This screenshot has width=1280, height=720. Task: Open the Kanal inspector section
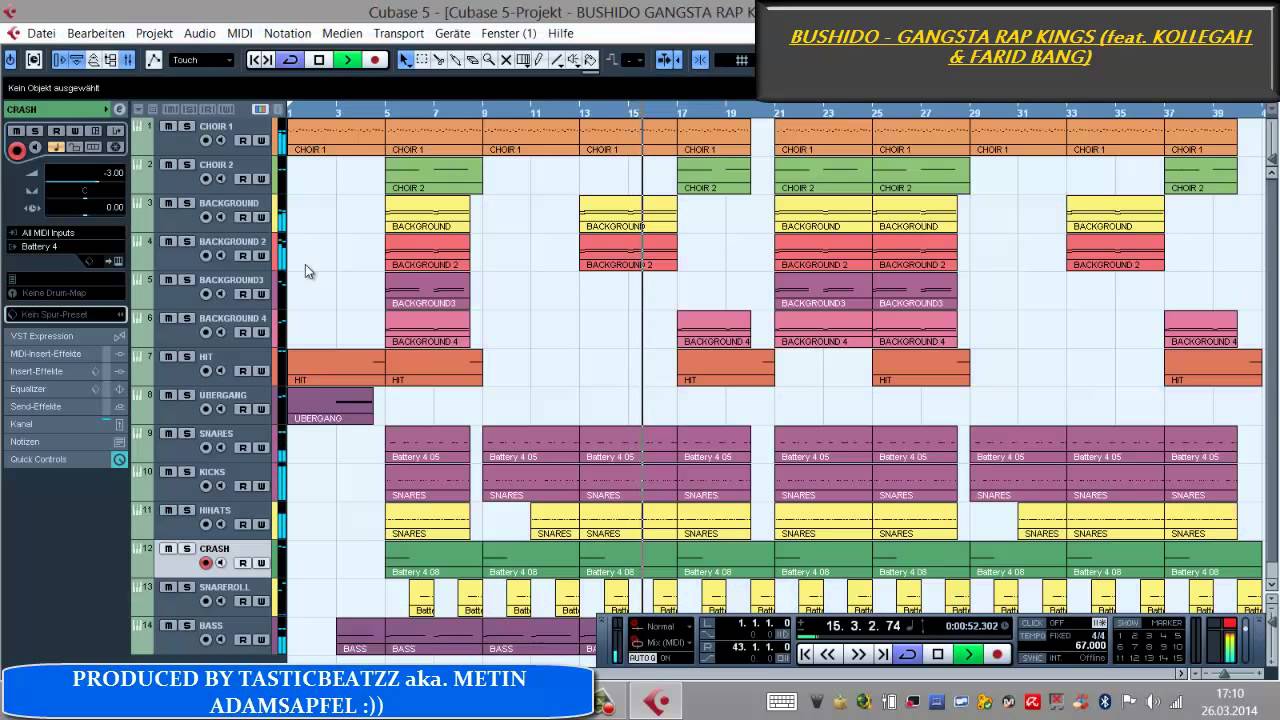tap(66, 424)
